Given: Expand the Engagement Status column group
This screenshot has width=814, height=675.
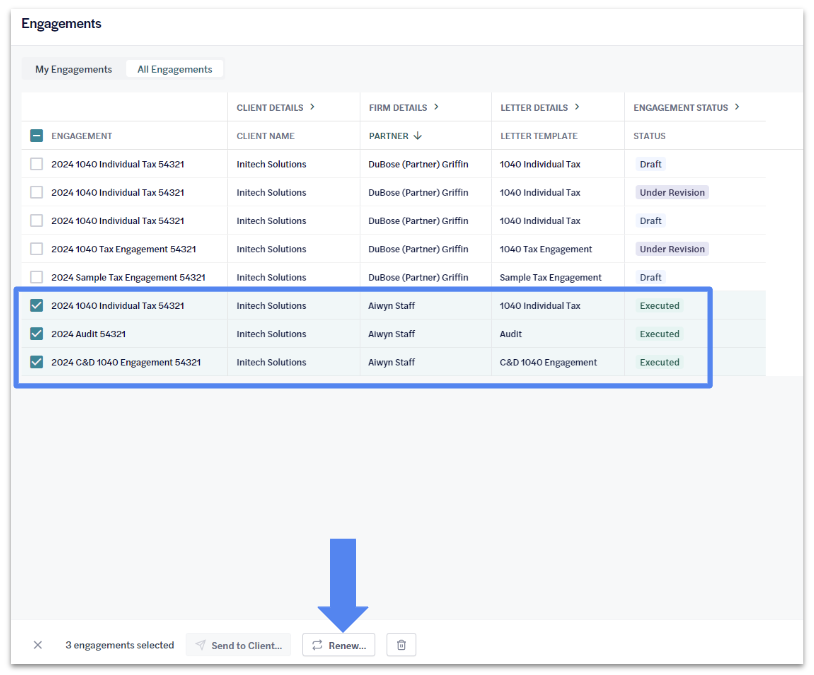Looking at the screenshot, I should pyautogui.click(x=737, y=107).
